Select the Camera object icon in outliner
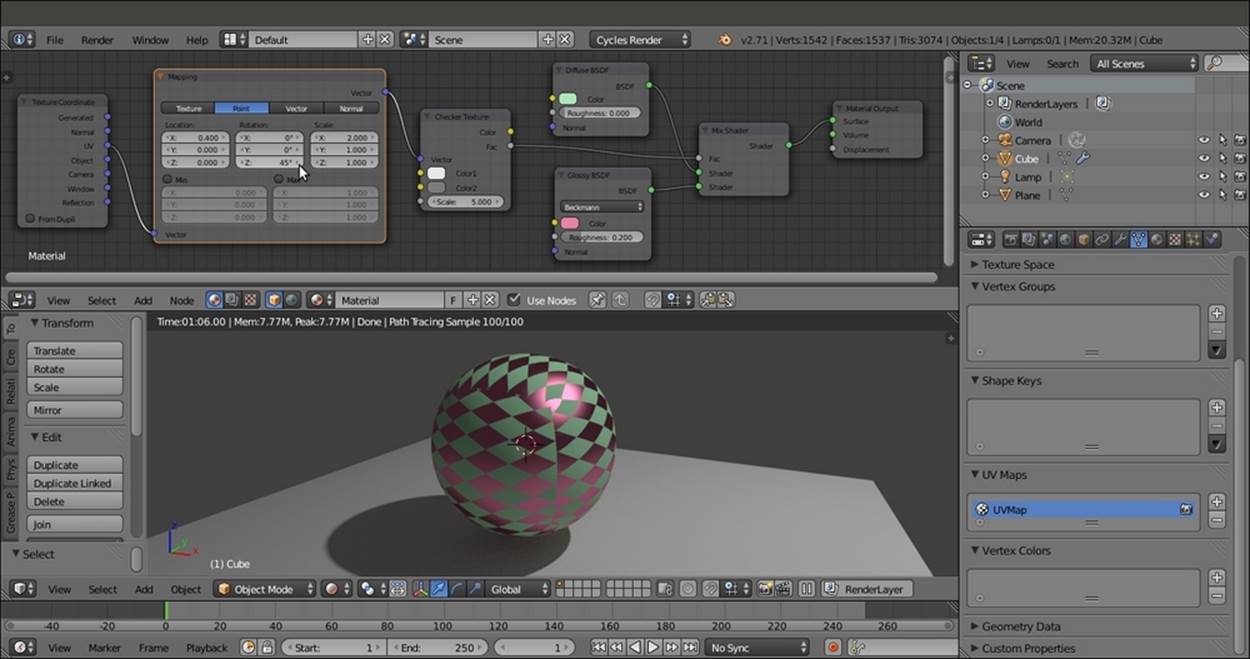The image size is (1250, 659). [1005, 141]
